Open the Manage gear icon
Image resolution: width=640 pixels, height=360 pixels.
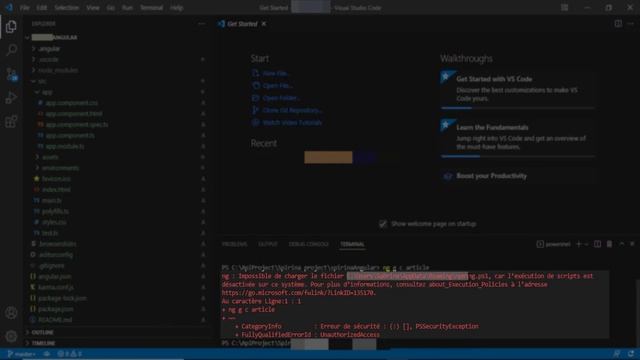pyautogui.click(x=11, y=336)
